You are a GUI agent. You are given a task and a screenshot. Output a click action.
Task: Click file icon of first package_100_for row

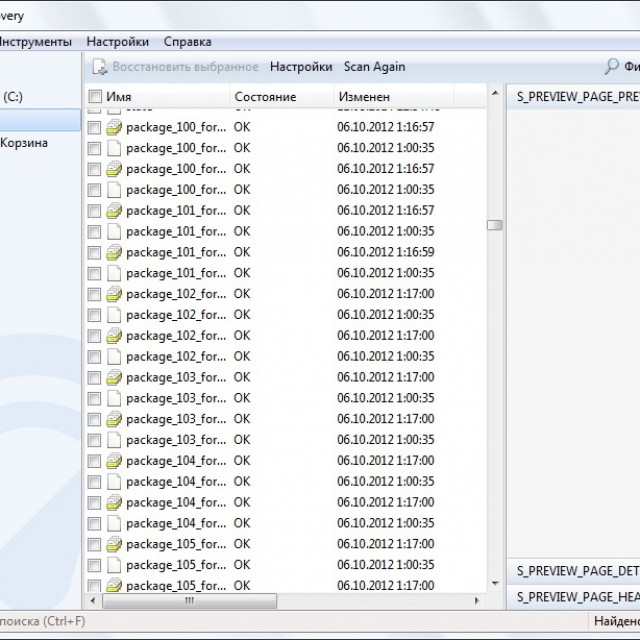(113, 127)
